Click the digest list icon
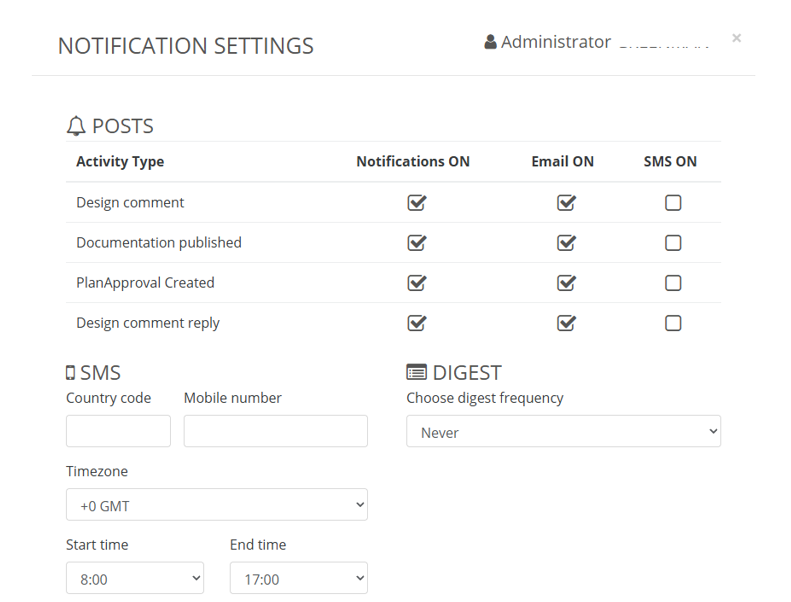This screenshot has height=602, width=791. 416,373
